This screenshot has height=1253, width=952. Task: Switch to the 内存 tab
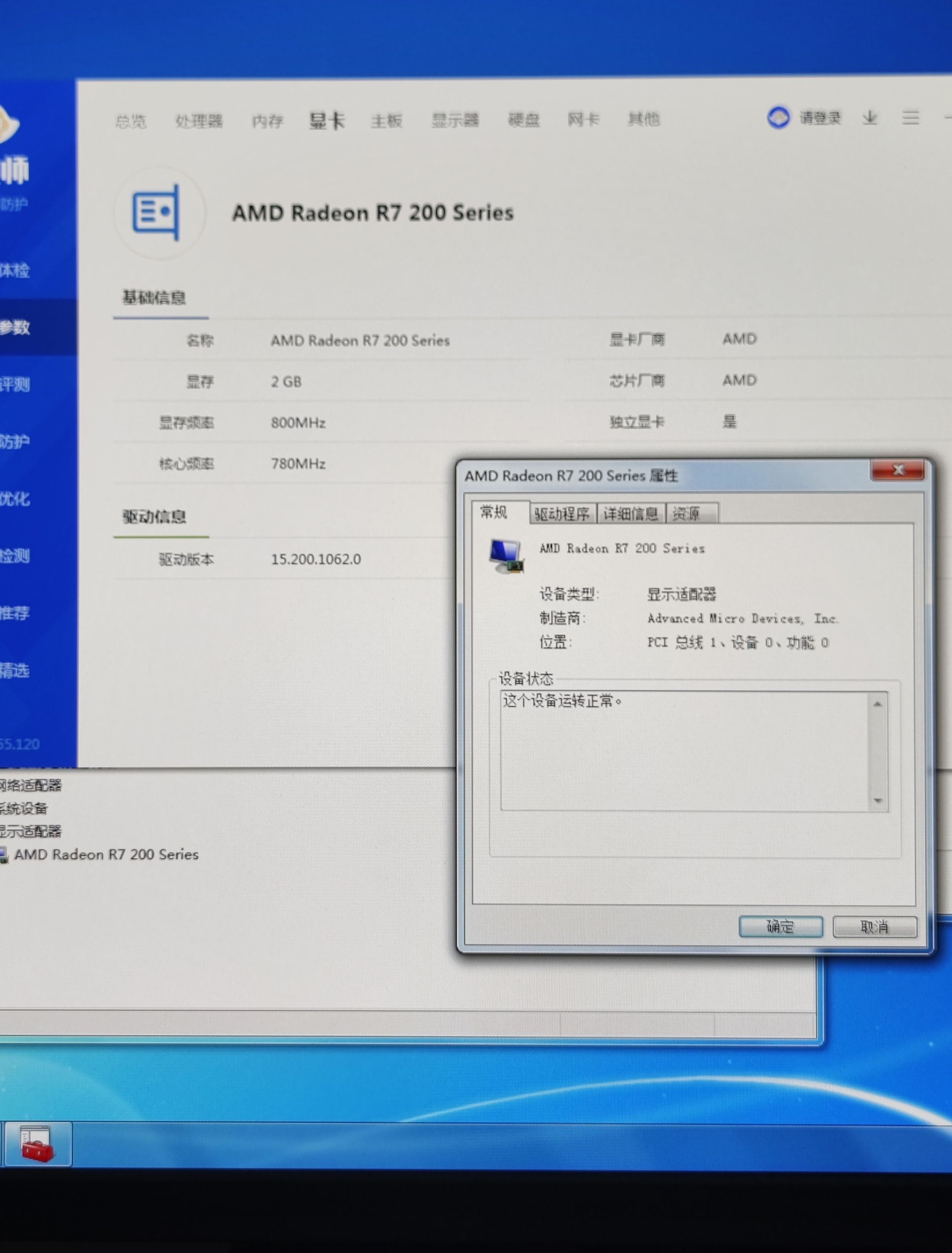pos(267,121)
